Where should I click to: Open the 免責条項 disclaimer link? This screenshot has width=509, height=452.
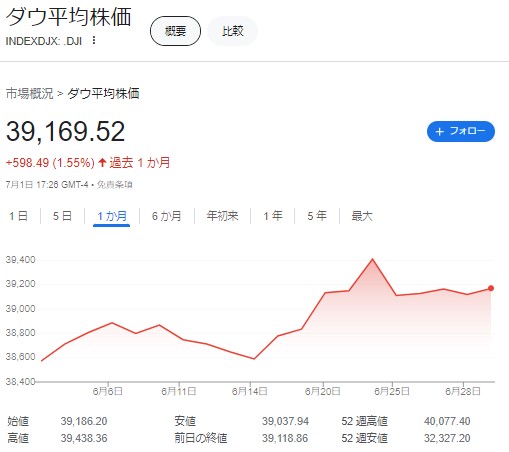114,185
